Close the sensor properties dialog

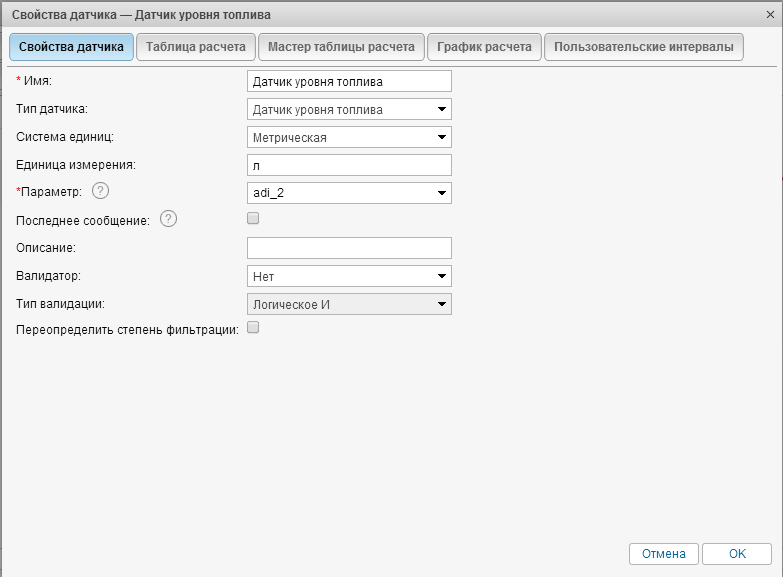pyautogui.click(x=770, y=14)
